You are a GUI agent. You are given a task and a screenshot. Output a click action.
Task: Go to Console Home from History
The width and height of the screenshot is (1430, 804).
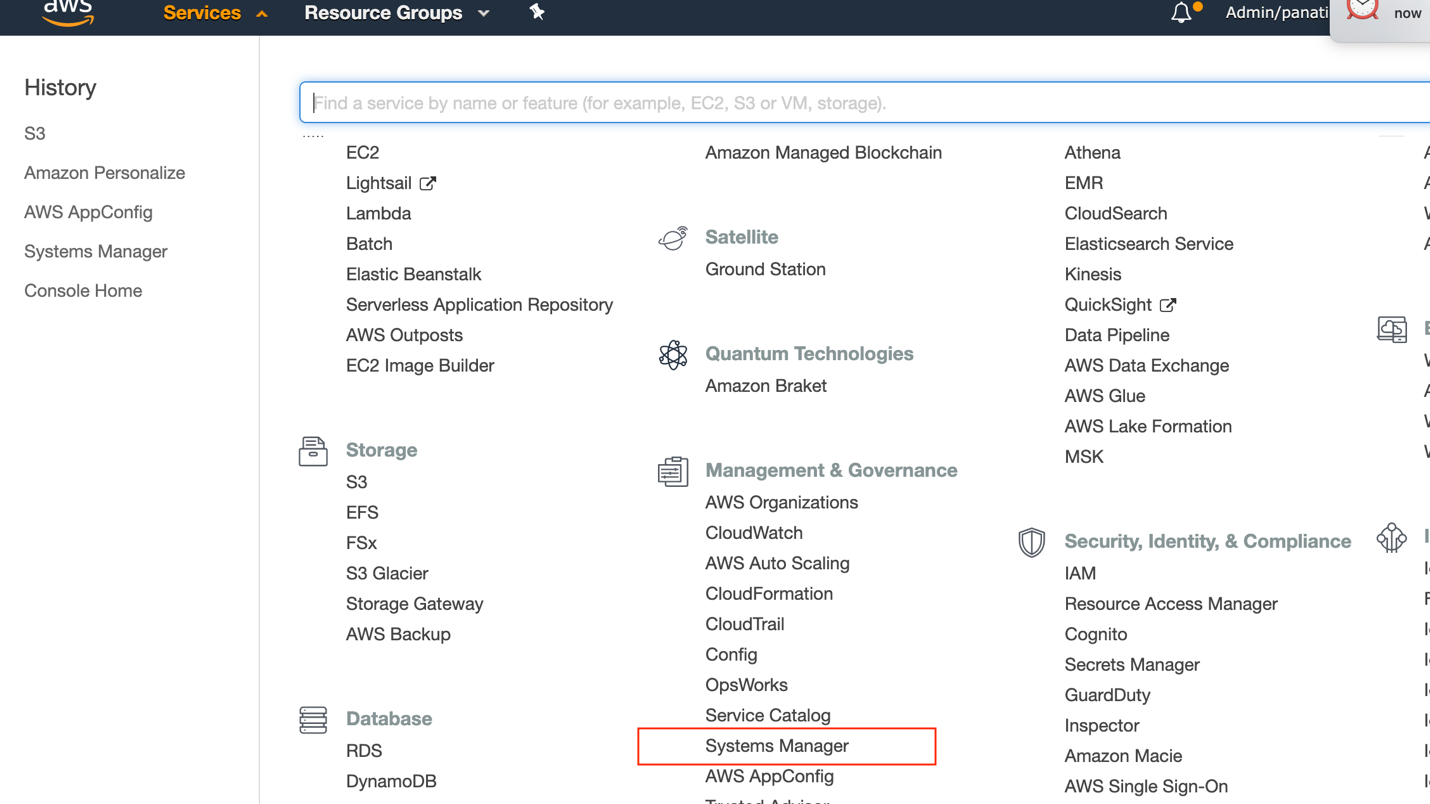coord(83,291)
